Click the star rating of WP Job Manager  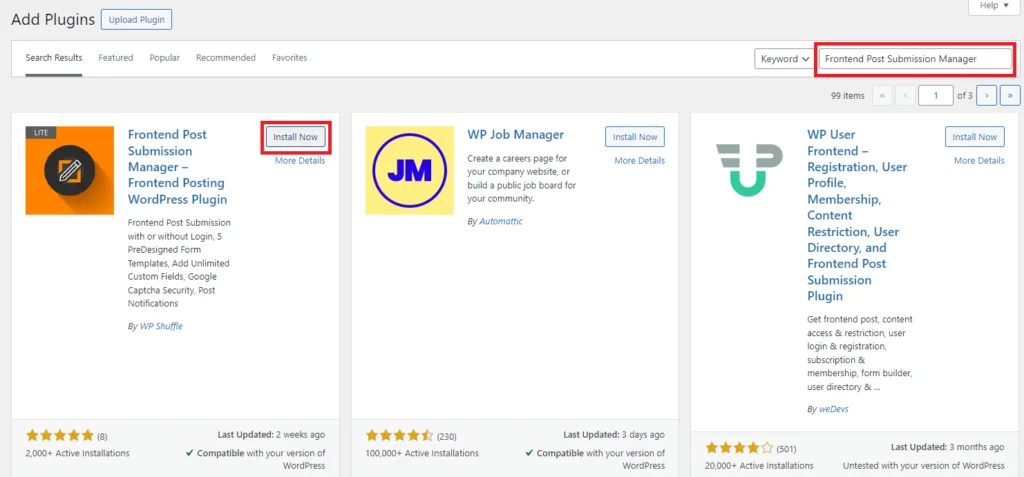click(400, 435)
